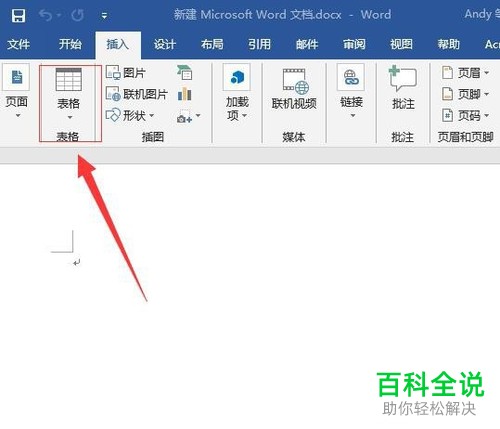Open the 邮件 tab
This screenshot has width=500, height=429.
[x=307, y=44]
